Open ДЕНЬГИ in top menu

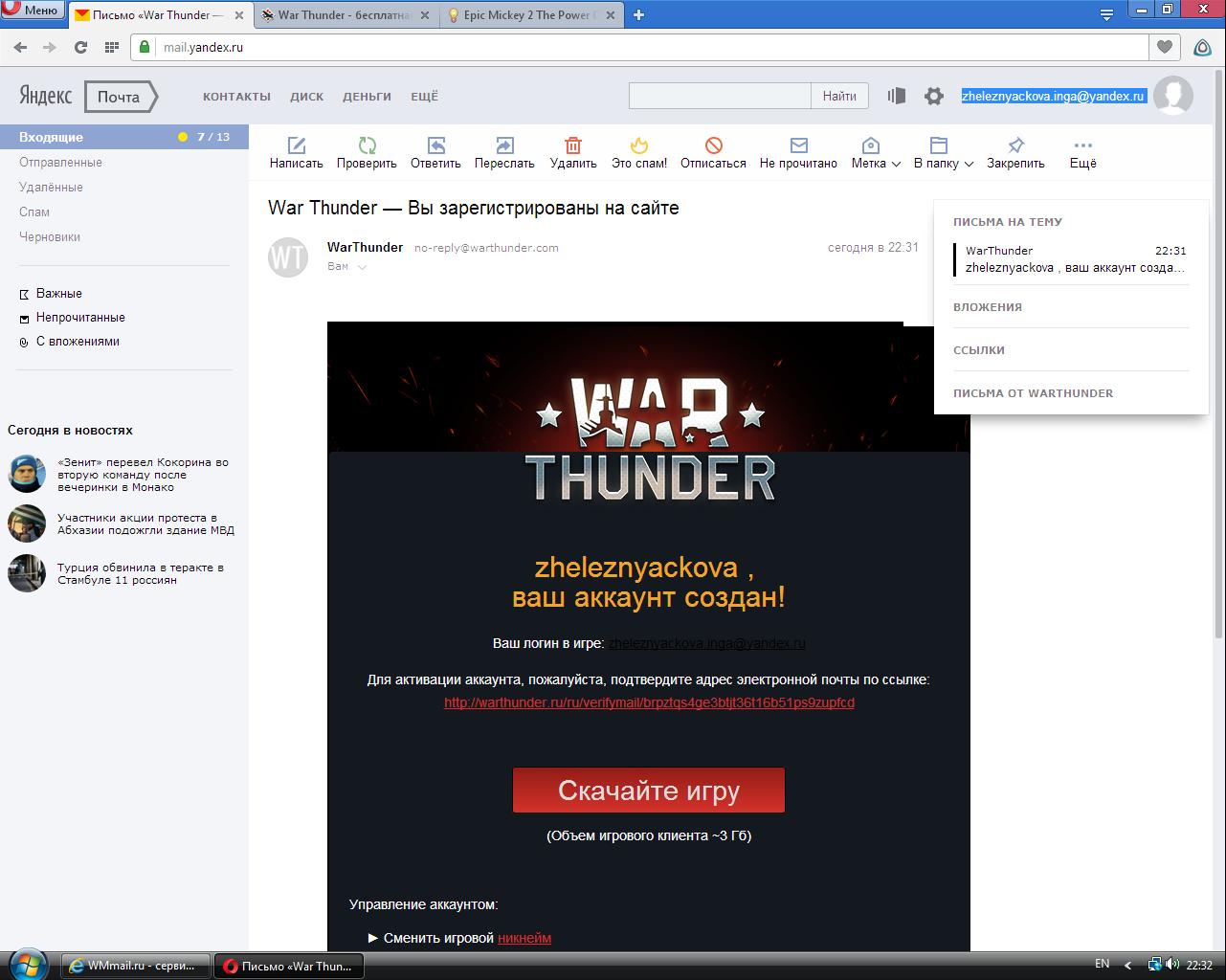(x=367, y=97)
